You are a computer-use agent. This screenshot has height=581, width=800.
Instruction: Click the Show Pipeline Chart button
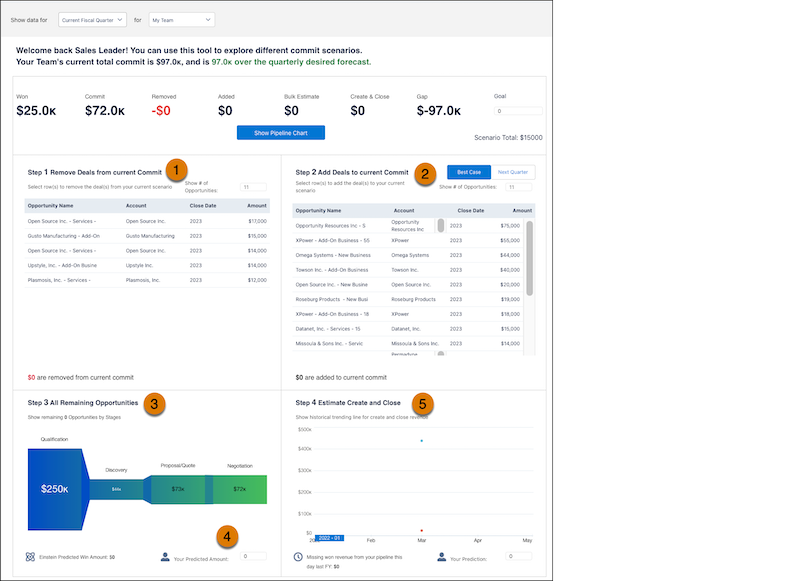283,132
